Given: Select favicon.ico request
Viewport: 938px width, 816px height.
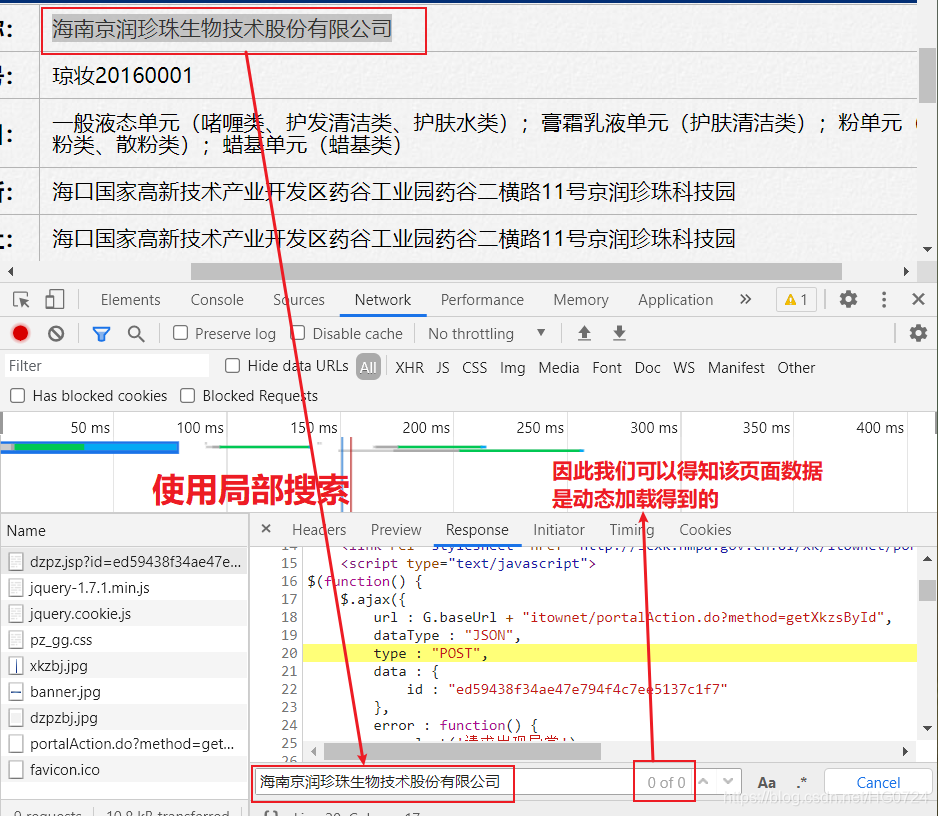Looking at the screenshot, I should click(x=124, y=770).
